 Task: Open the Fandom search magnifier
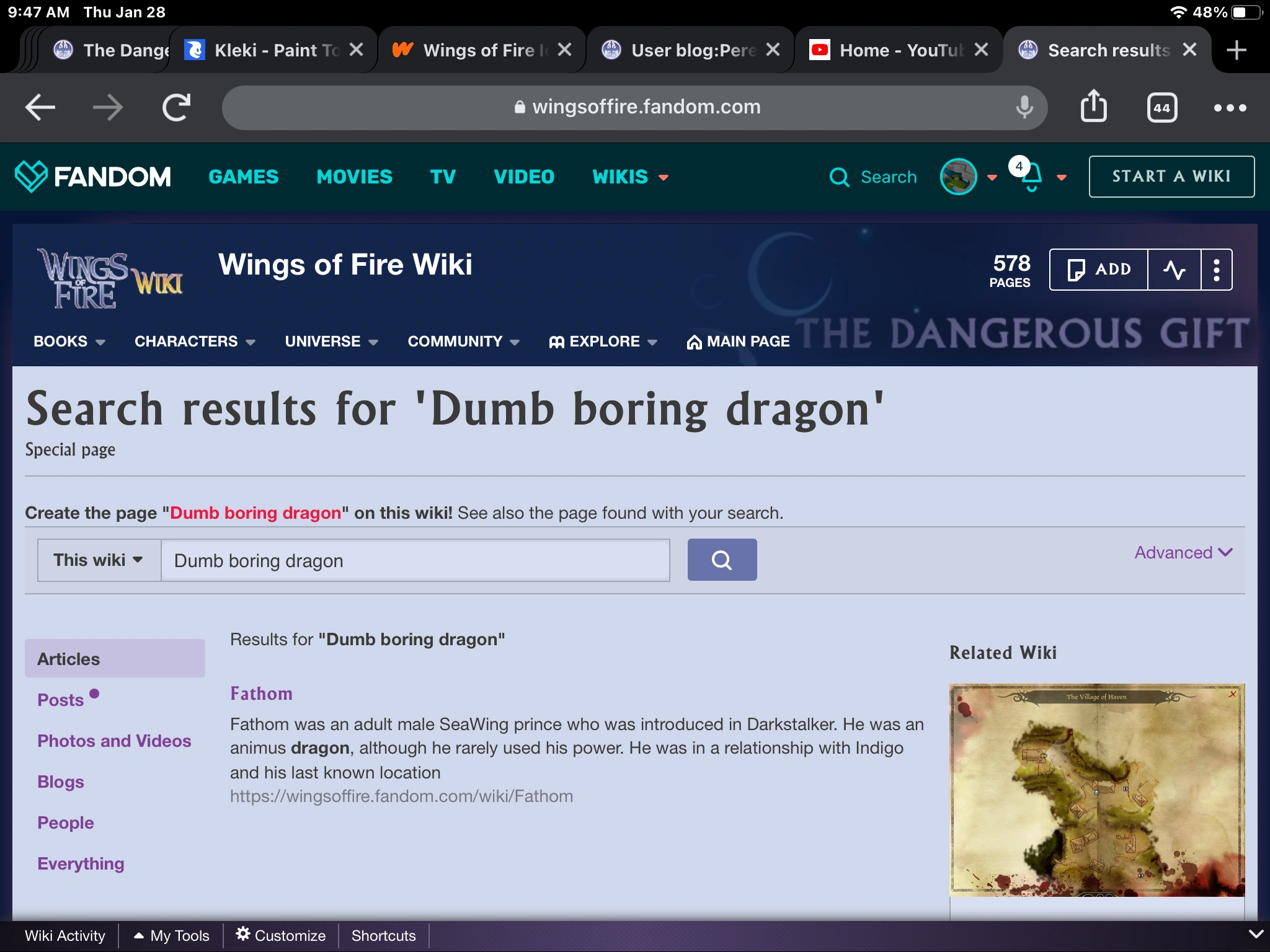pyautogui.click(x=840, y=177)
